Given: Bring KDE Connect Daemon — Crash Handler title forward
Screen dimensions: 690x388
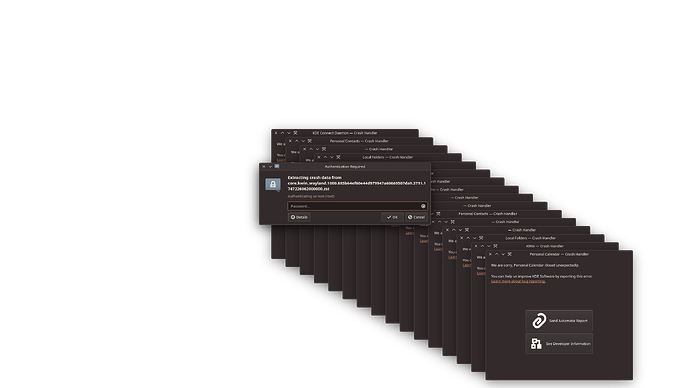Looking at the screenshot, I should (x=345, y=133).
